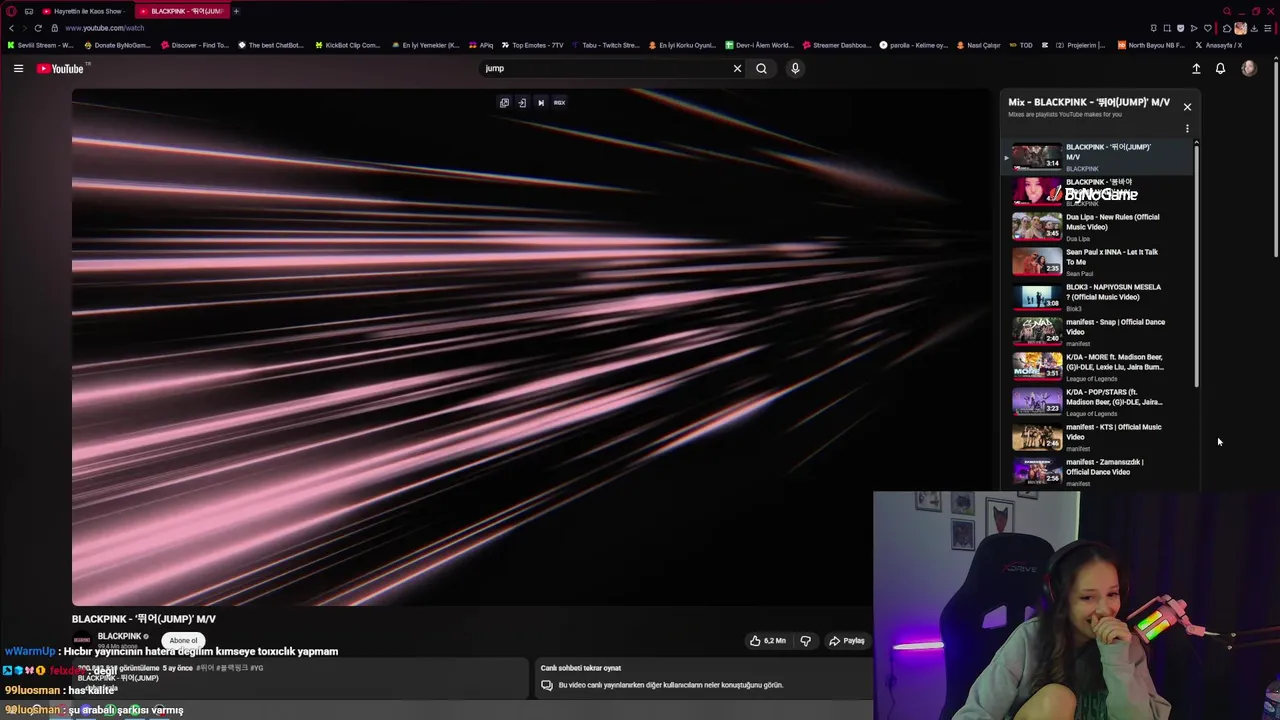Open 'Top Emotes - 7TV' bookmark
1280x720 pixels.
coord(532,45)
